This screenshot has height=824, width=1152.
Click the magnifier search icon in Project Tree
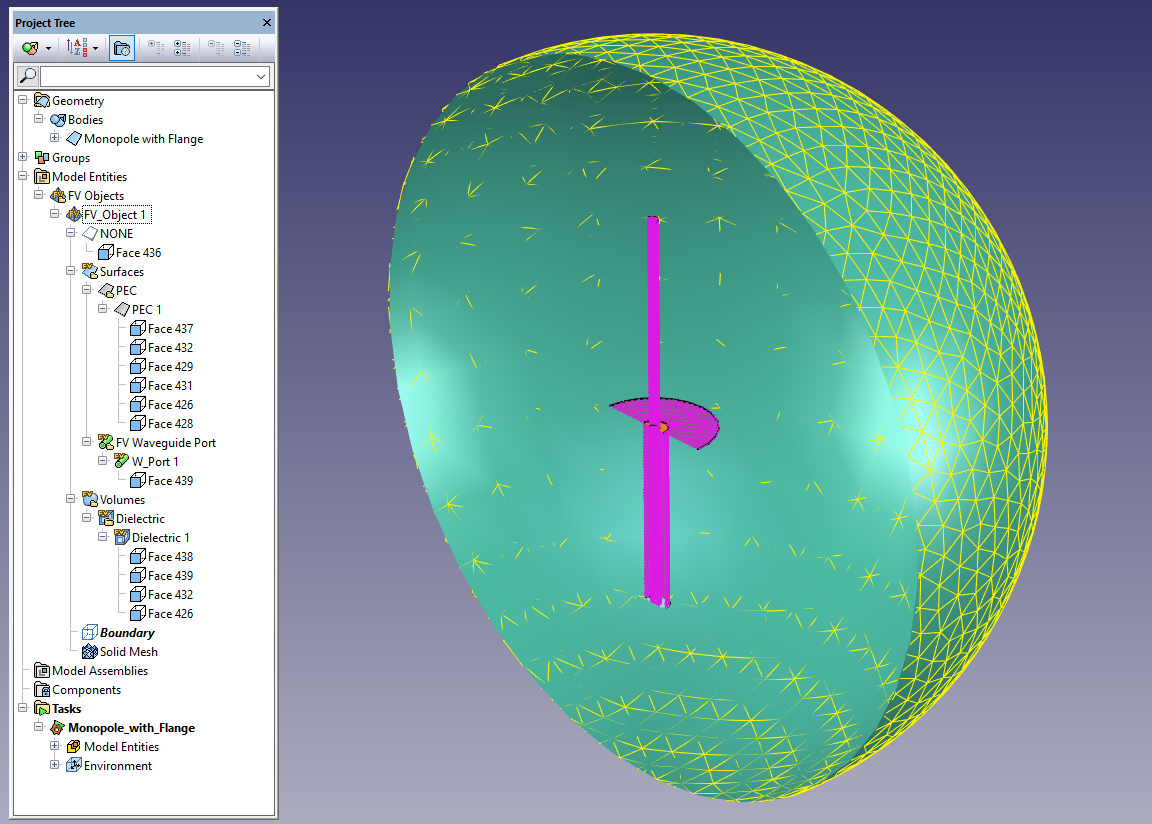point(28,76)
